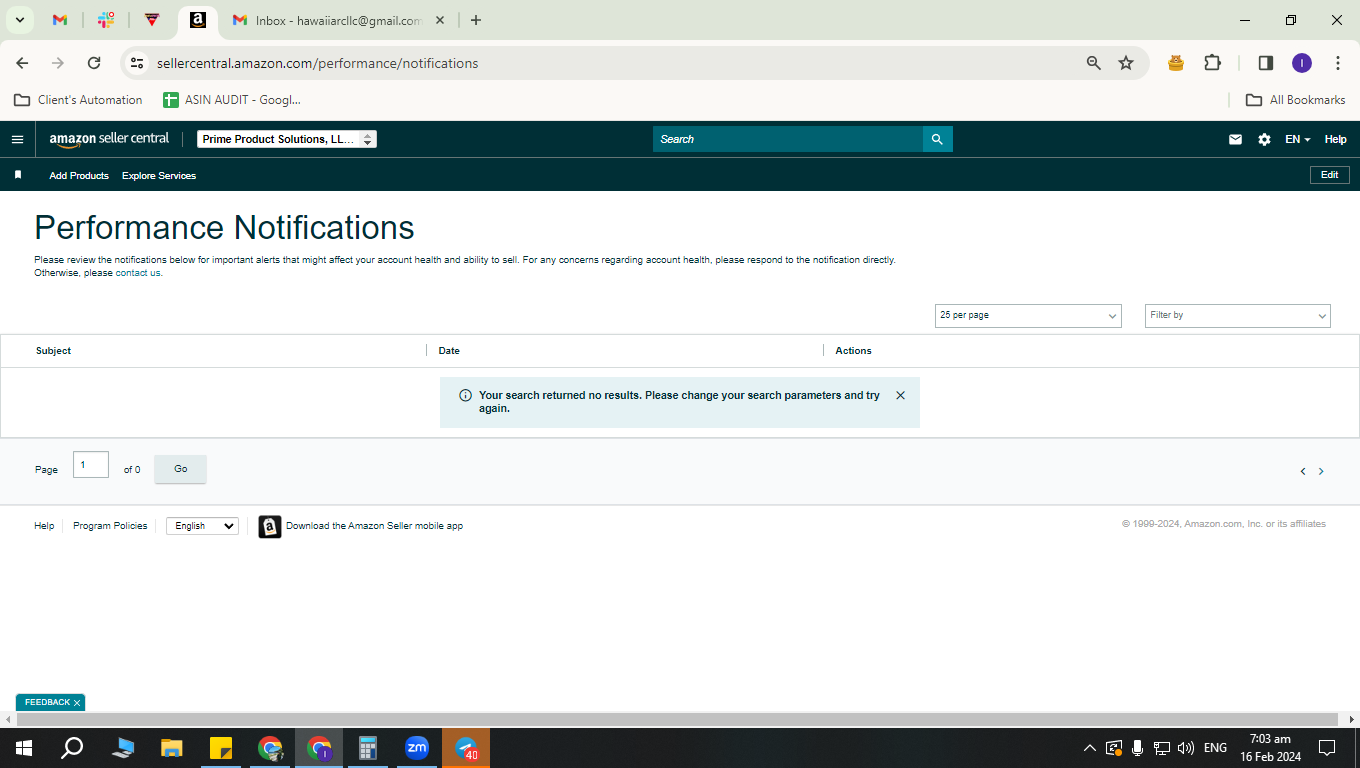This screenshot has height=768, width=1360.
Task: Open the Seller Central hamburger menu
Action: coord(17,139)
